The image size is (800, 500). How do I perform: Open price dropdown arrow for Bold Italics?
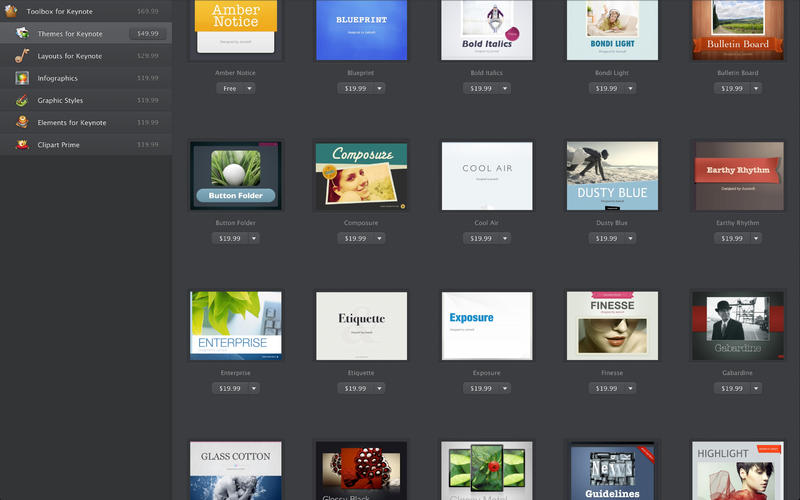(505, 88)
